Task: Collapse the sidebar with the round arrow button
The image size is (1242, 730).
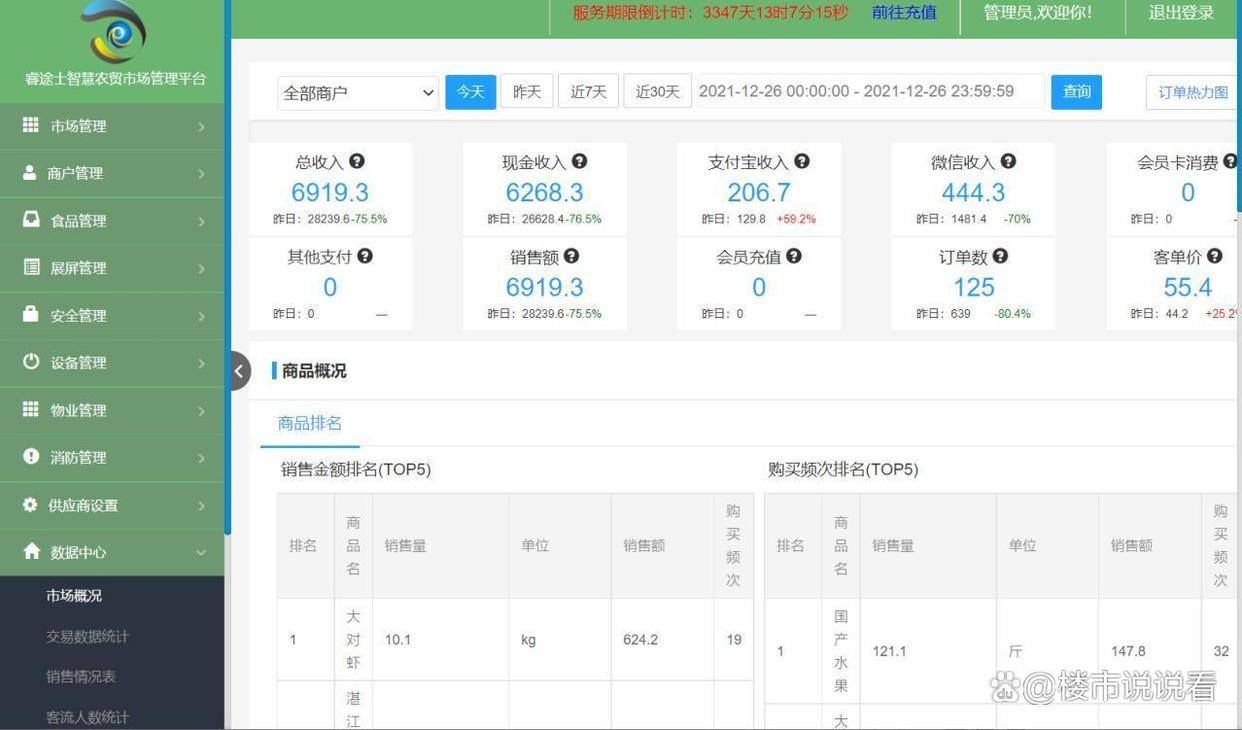Action: click(239, 371)
